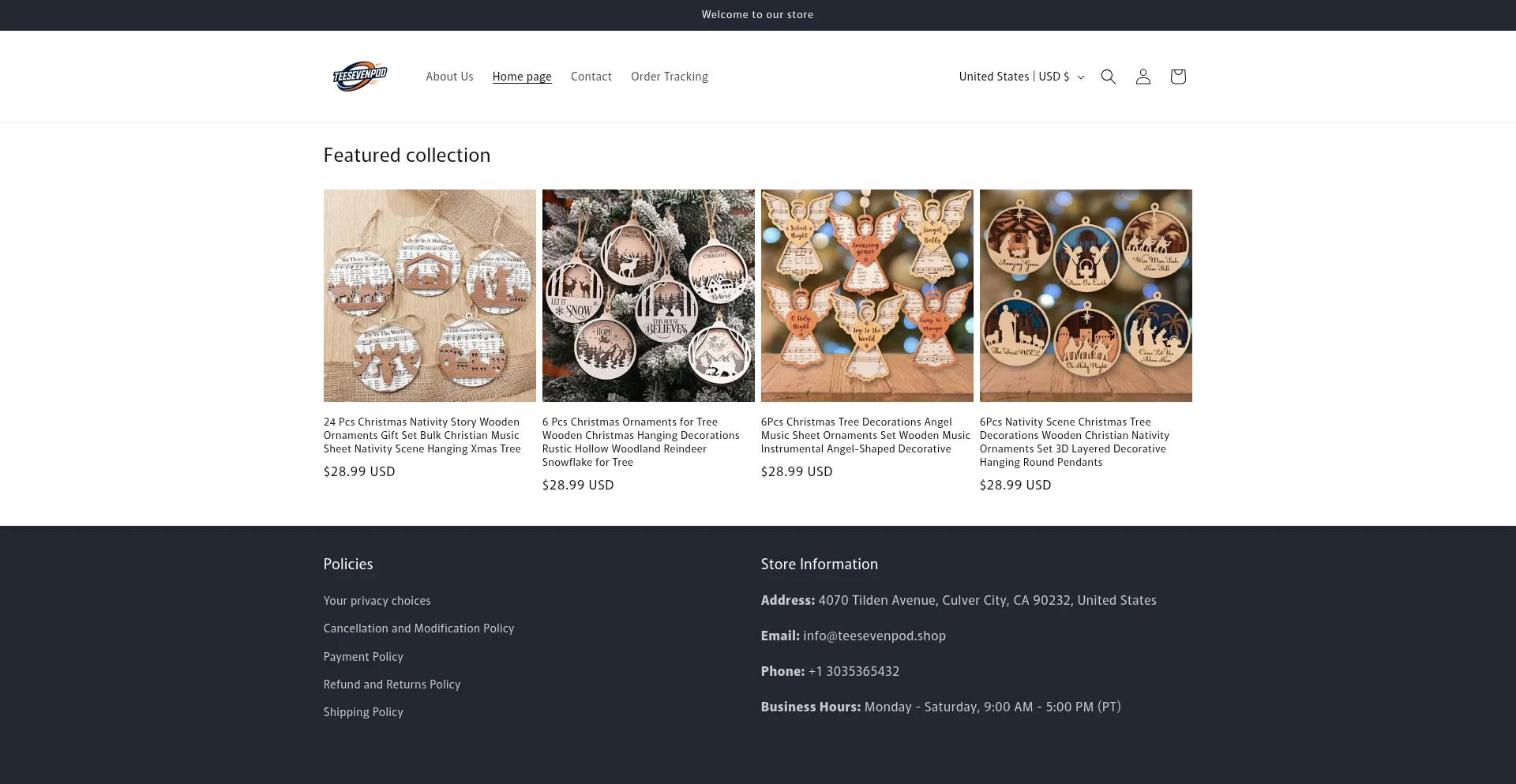Open the shopping cart icon

[1177, 77]
